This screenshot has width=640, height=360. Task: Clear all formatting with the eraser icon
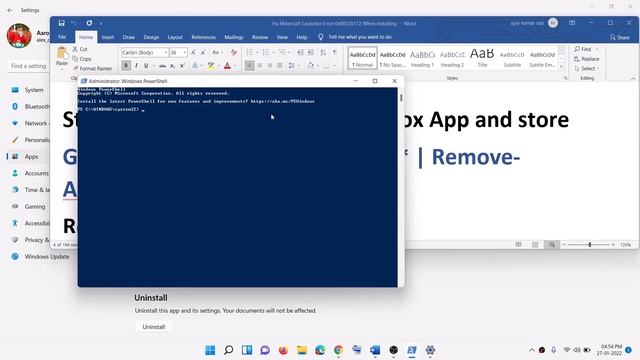pyautogui.click(x=234, y=52)
